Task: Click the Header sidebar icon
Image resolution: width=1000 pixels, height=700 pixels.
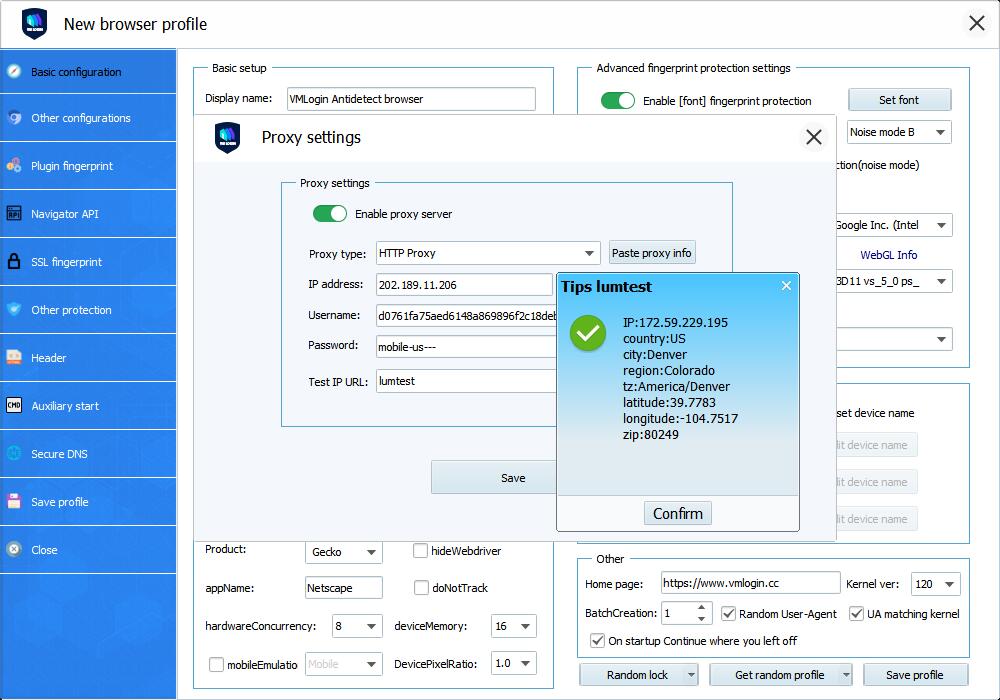Action: pos(14,358)
